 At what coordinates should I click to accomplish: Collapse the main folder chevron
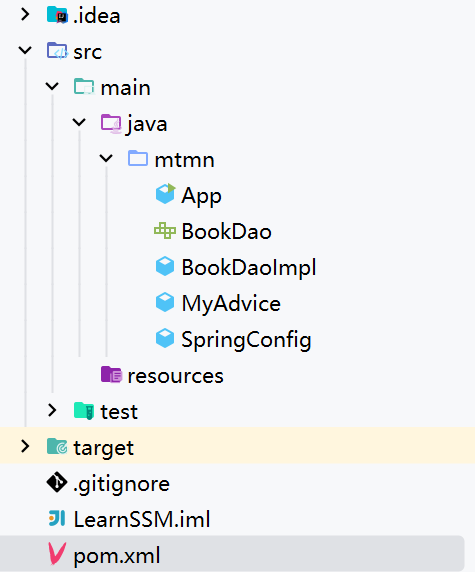(52, 86)
